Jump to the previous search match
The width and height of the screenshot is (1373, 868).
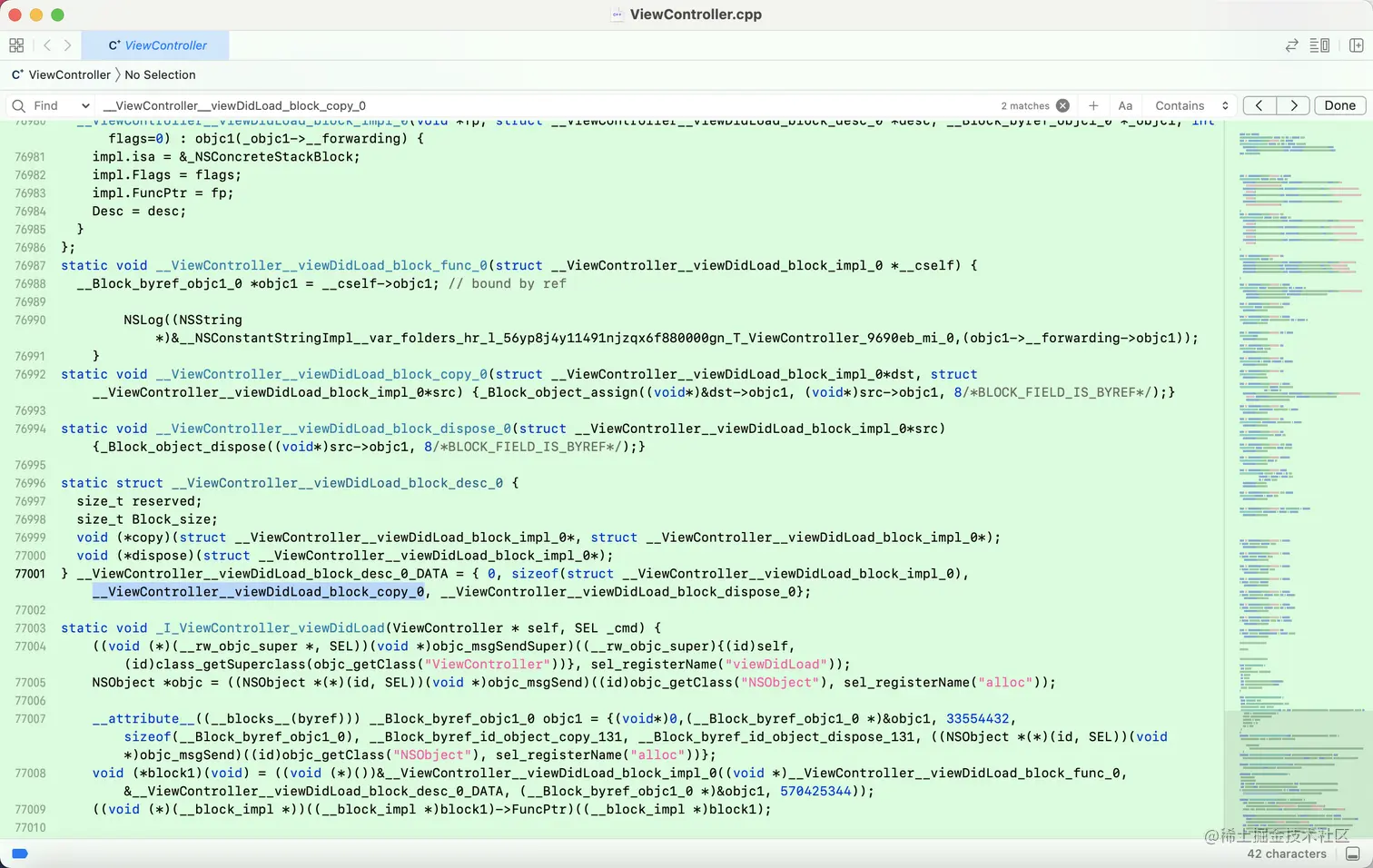pos(1259,105)
